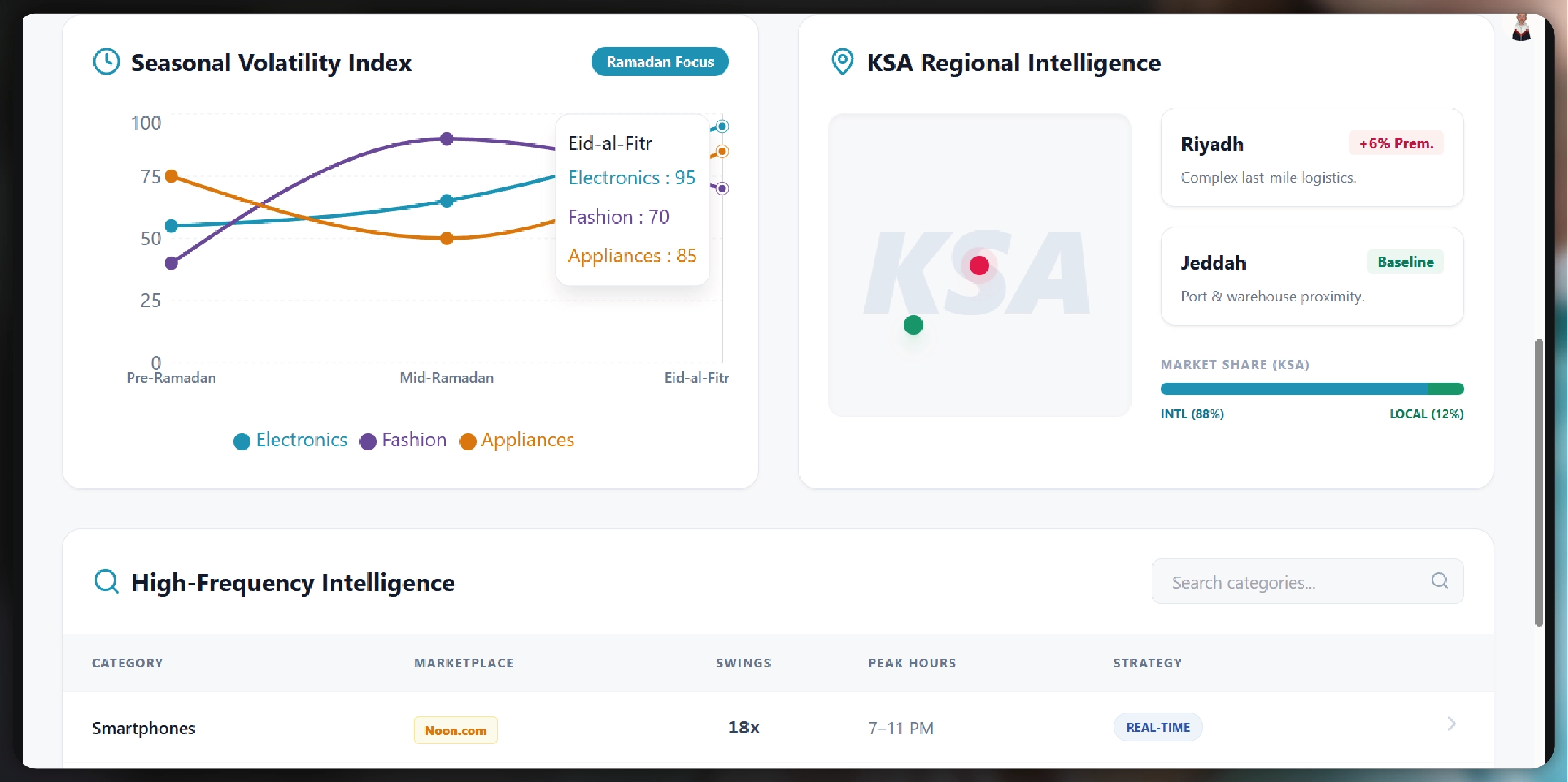Click the clock icon beside Seasonal Volatility Index

106,62
